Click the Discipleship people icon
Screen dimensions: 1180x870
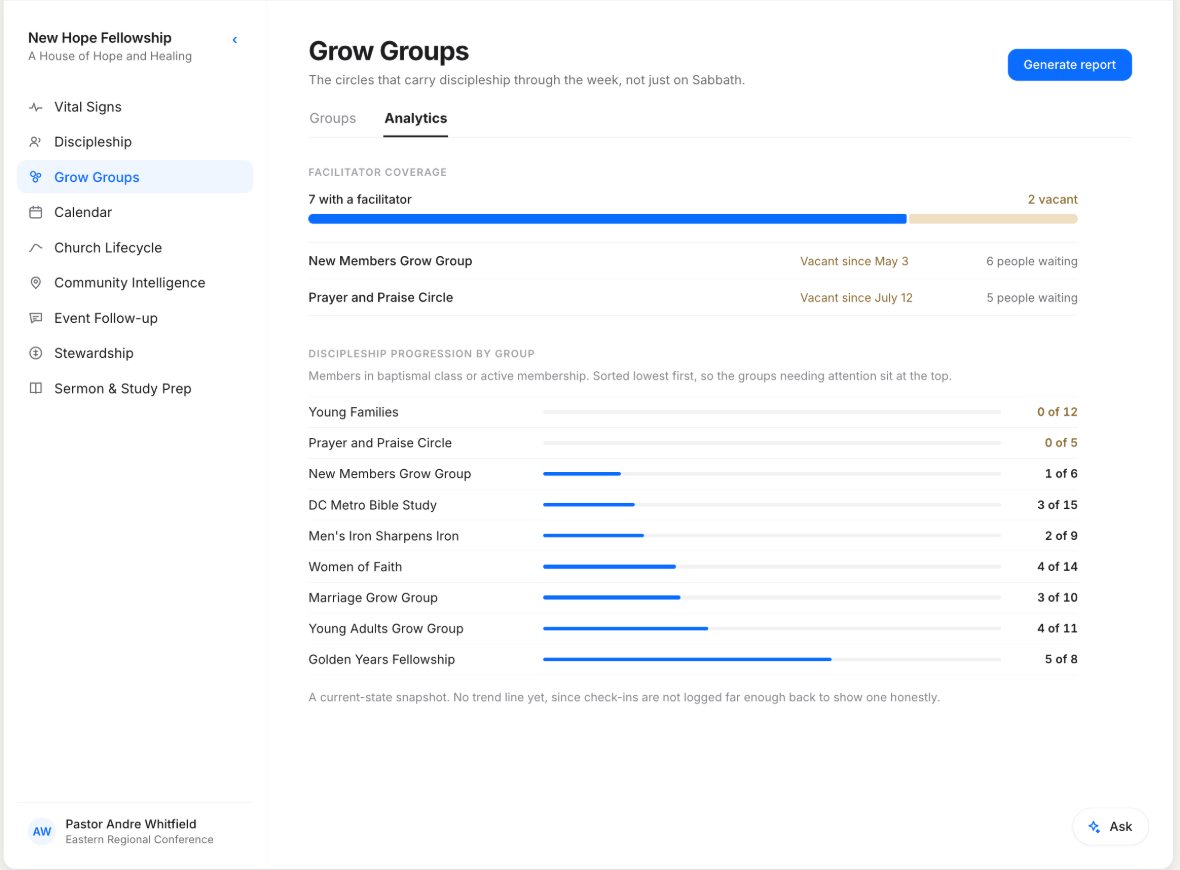[x=35, y=142]
